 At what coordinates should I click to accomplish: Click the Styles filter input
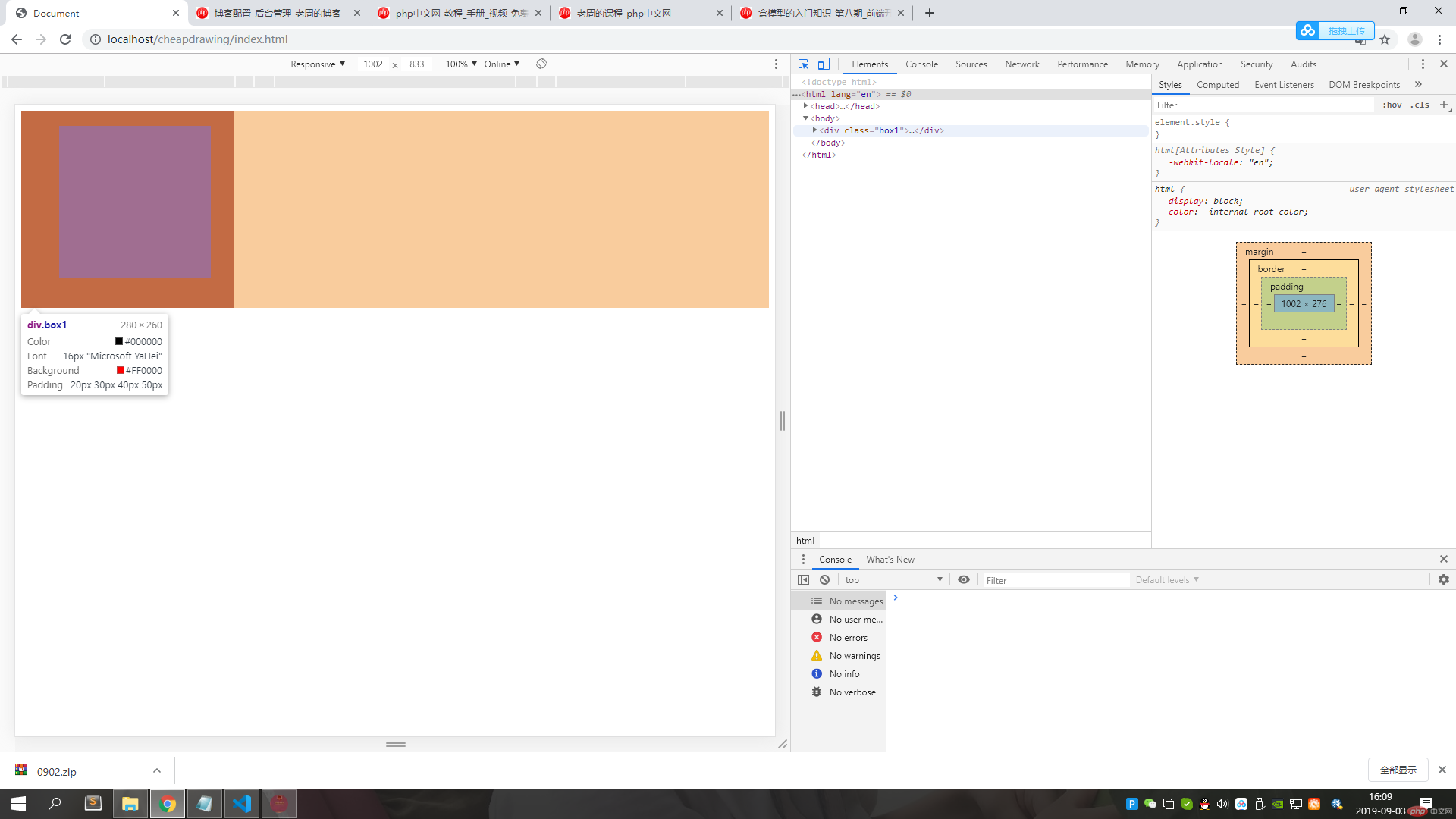pyautogui.click(x=1264, y=105)
